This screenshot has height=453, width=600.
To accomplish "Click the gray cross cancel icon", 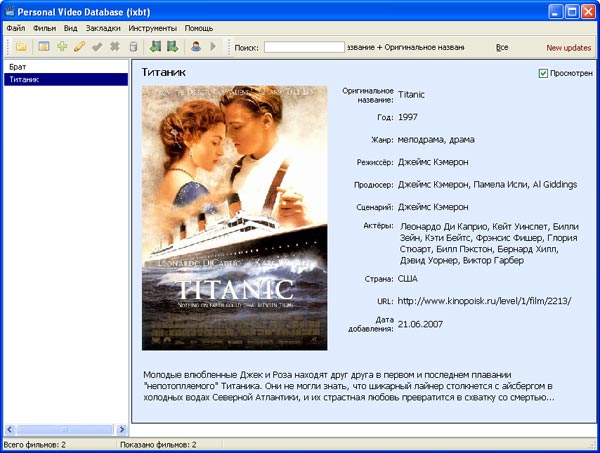I will pos(115,47).
